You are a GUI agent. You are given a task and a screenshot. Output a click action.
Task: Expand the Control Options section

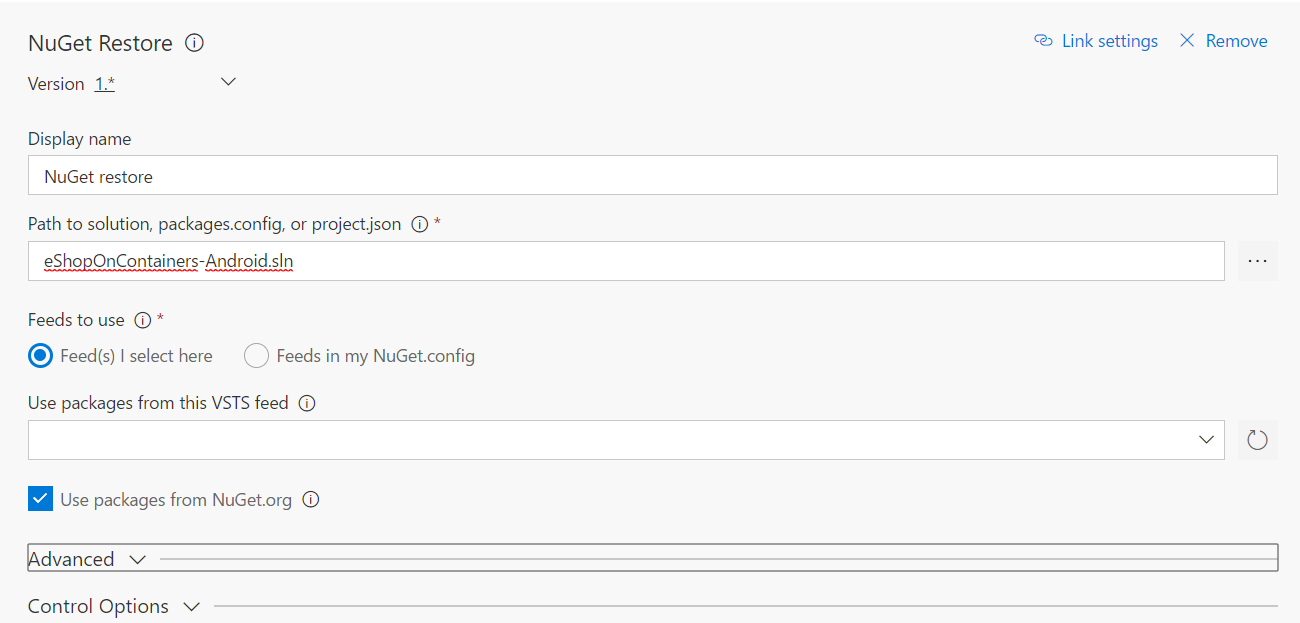pyautogui.click(x=113, y=606)
